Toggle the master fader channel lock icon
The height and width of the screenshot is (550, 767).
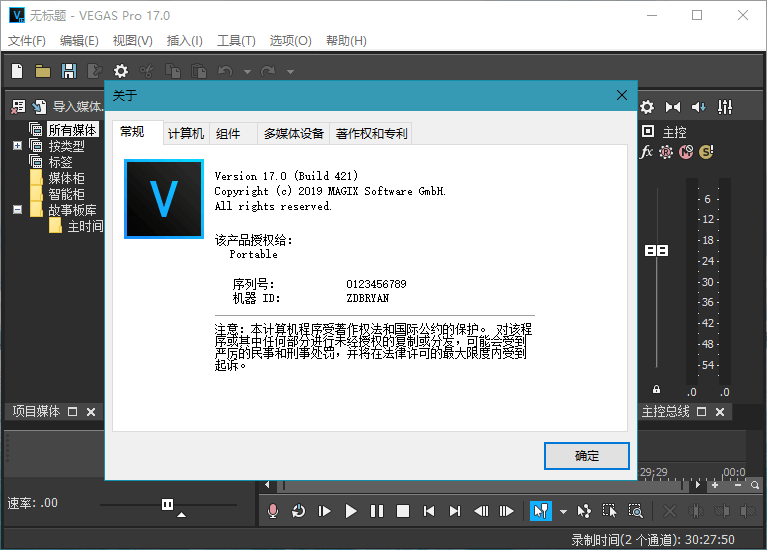click(x=656, y=390)
